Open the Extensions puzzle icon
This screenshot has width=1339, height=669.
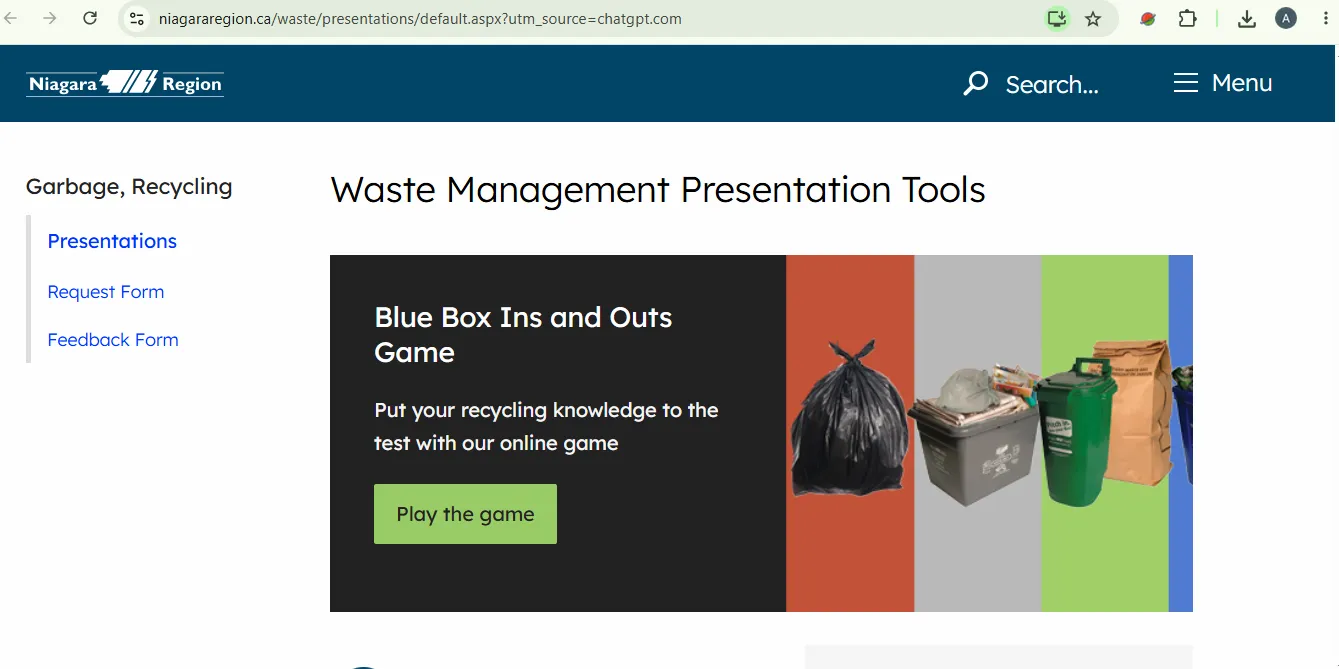tap(1187, 18)
